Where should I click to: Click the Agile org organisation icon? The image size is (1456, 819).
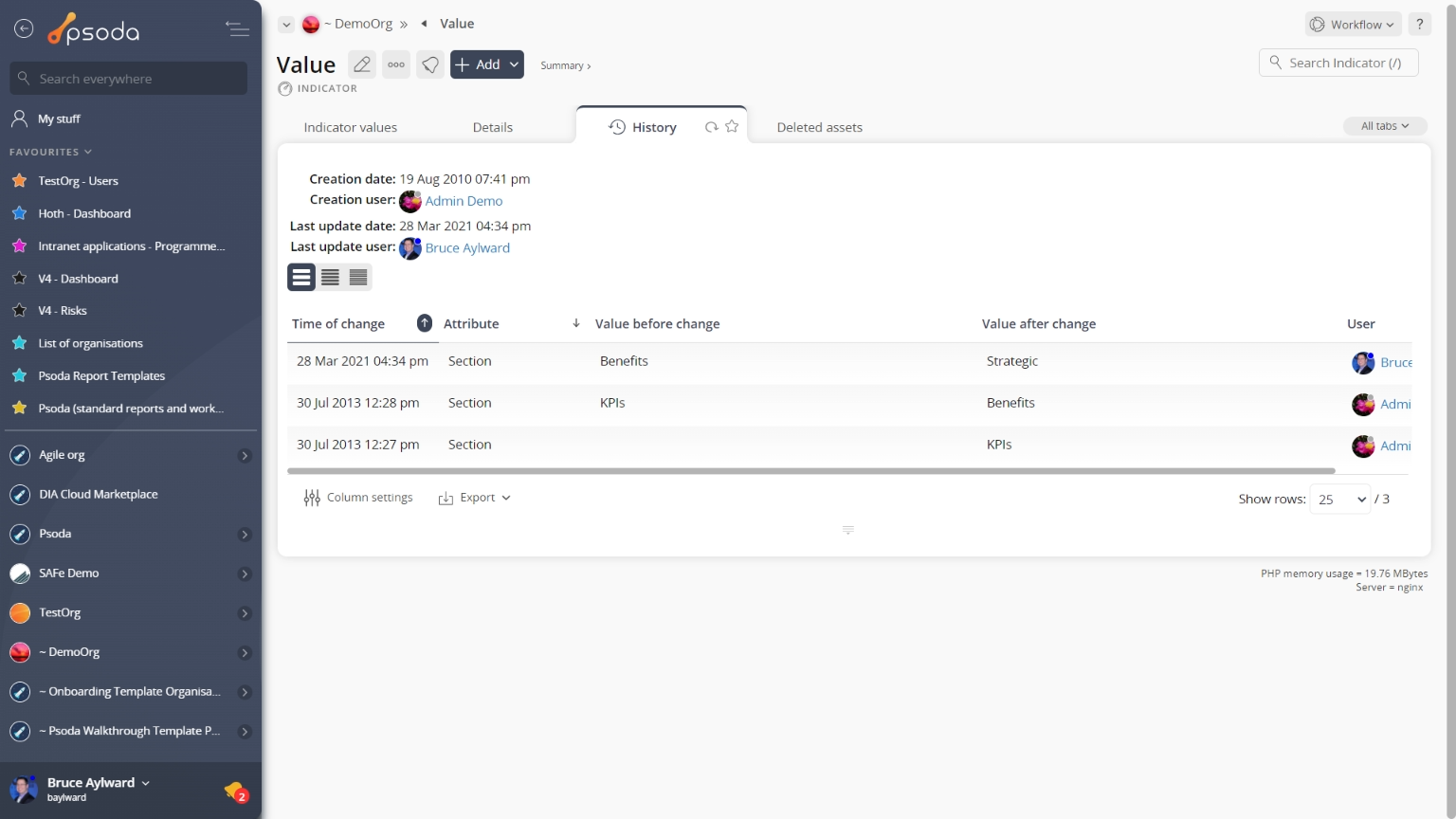click(x=20, y=455)
